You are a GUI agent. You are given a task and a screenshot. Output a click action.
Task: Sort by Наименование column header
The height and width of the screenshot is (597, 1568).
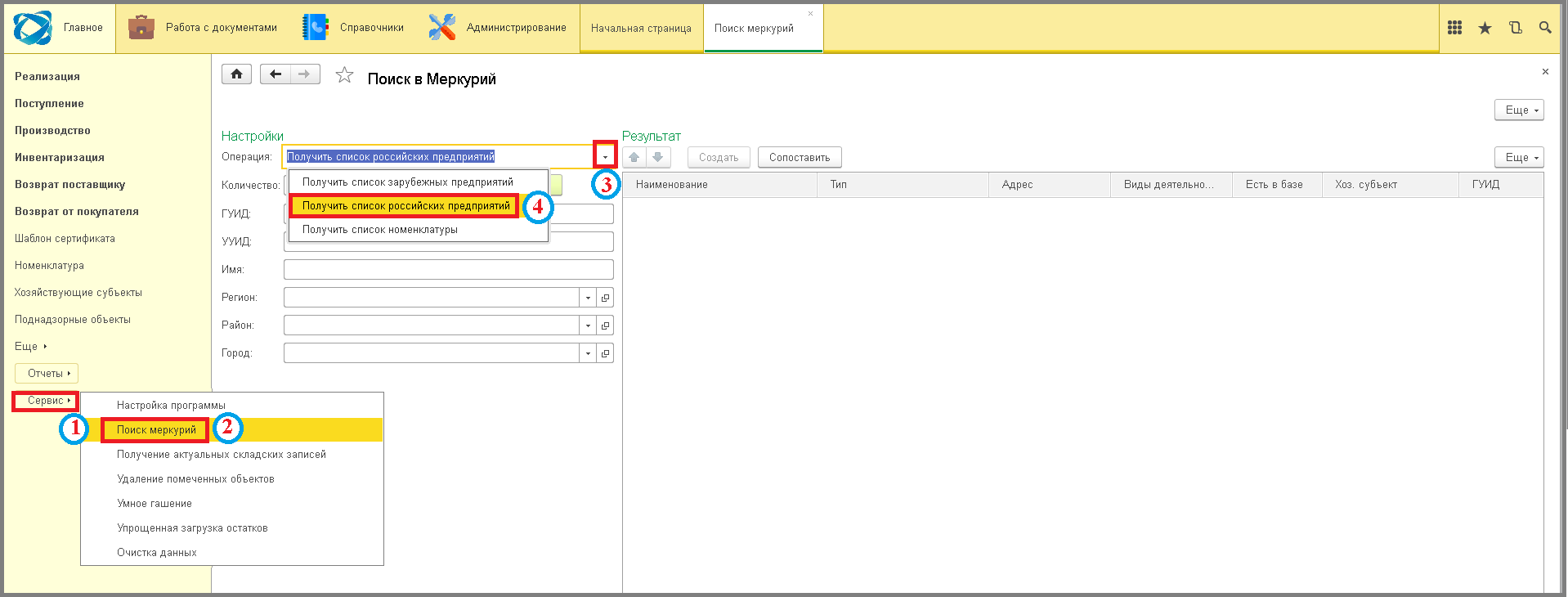(x=720, y=185)
